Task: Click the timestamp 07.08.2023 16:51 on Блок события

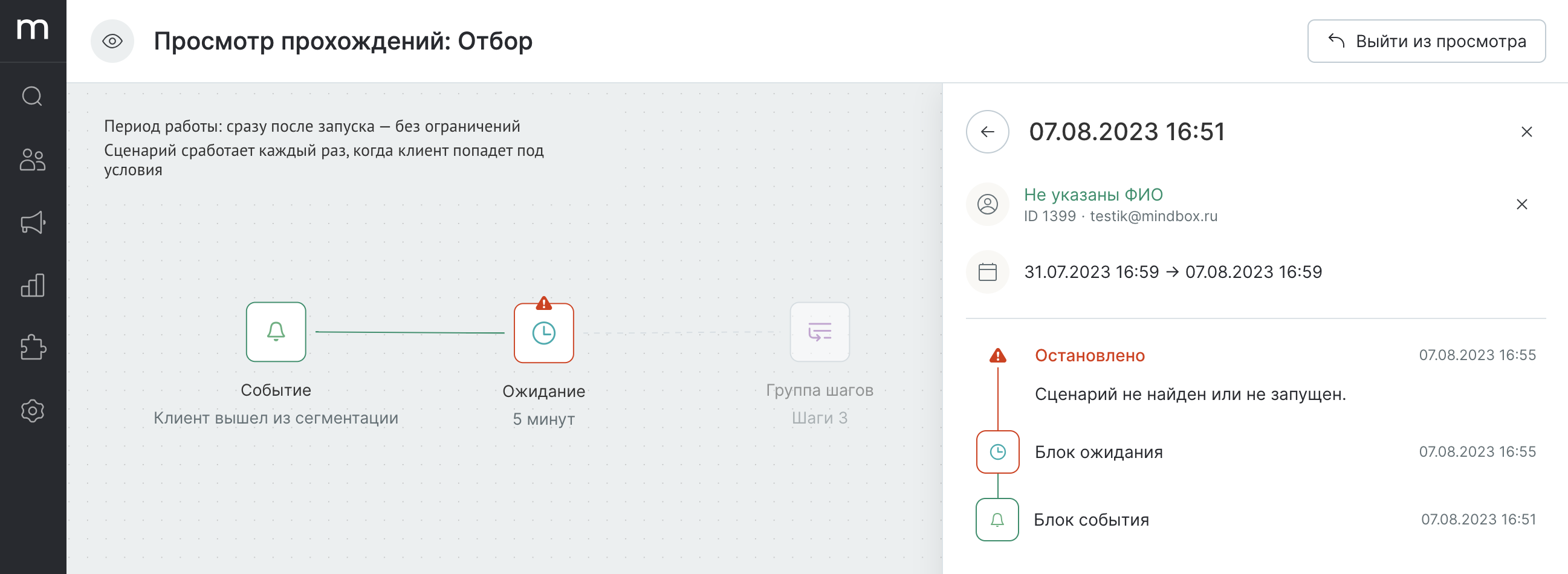Action: (x=1478, y=519)
